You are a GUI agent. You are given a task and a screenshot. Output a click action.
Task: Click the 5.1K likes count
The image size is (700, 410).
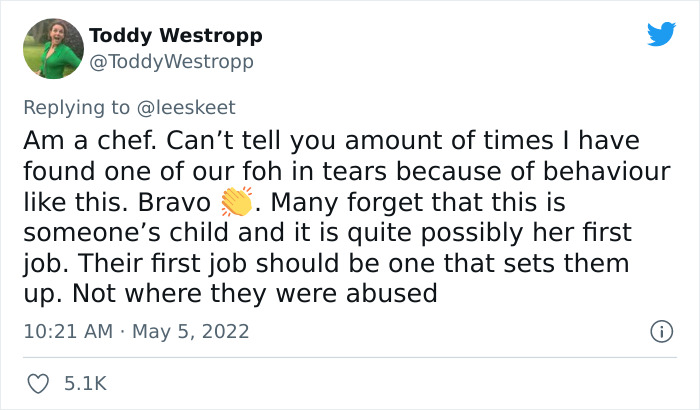pyautogui.click(x=85, y=384)
